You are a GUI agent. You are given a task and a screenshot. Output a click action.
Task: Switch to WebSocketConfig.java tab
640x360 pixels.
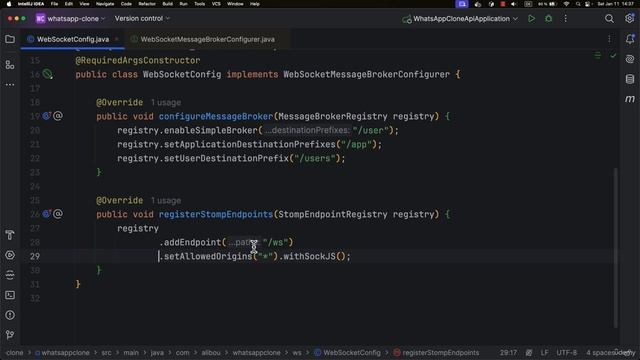coord(73,39)
